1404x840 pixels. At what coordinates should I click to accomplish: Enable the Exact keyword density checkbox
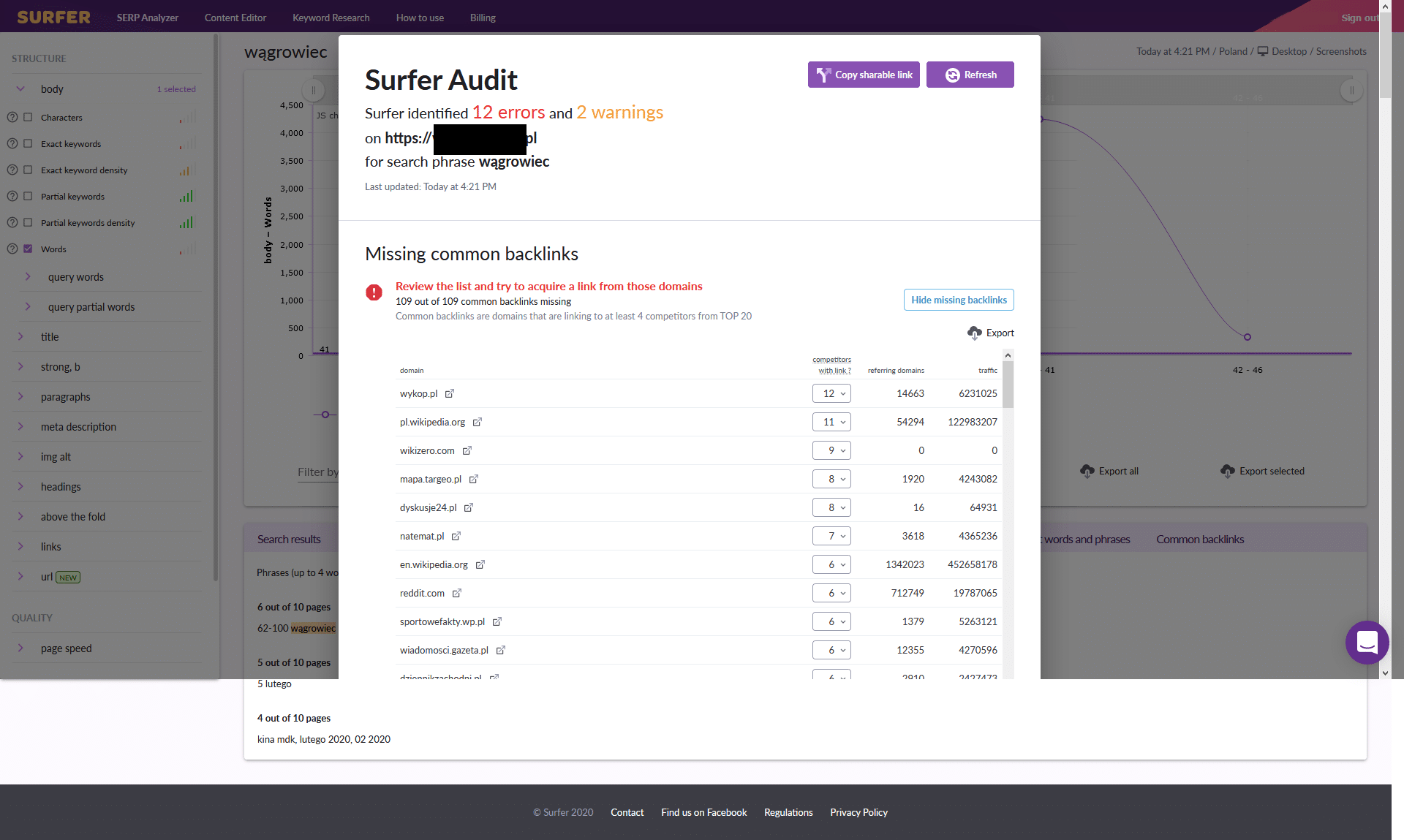(x=28, y=170)
